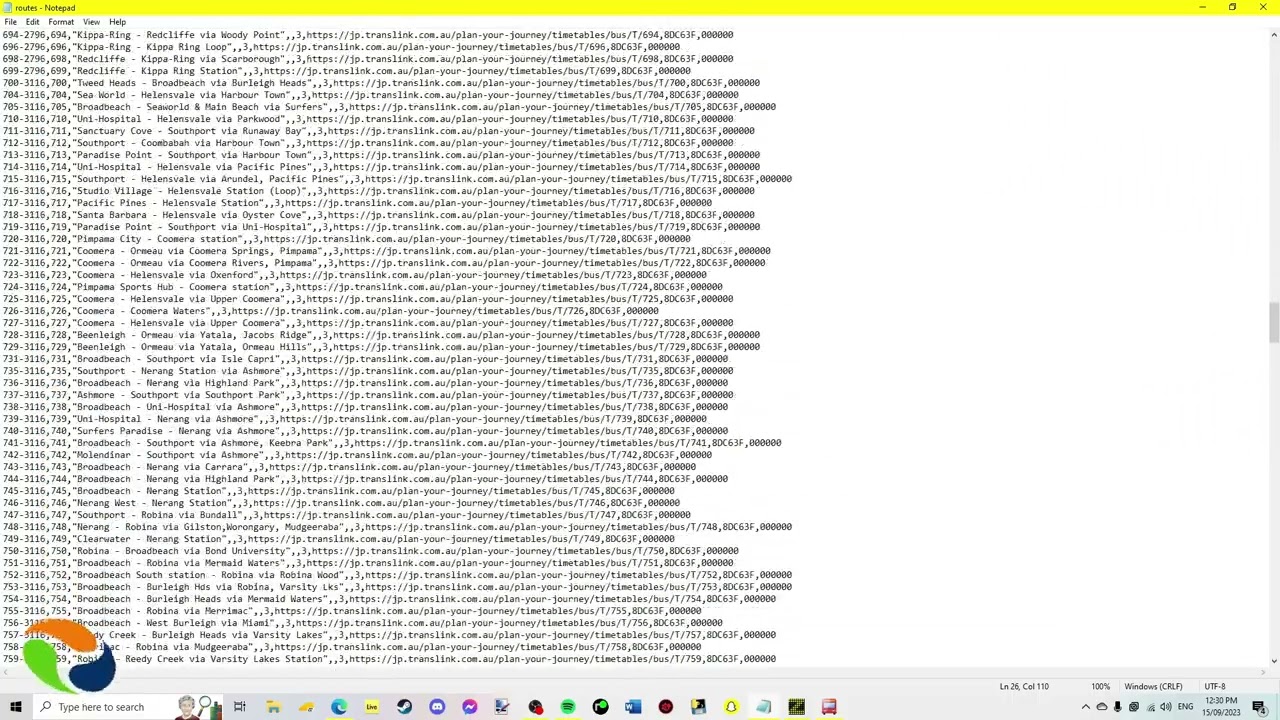Open the red bus app on the taskbar
This screenshot has width=1280, height=720.
[829, 707]
